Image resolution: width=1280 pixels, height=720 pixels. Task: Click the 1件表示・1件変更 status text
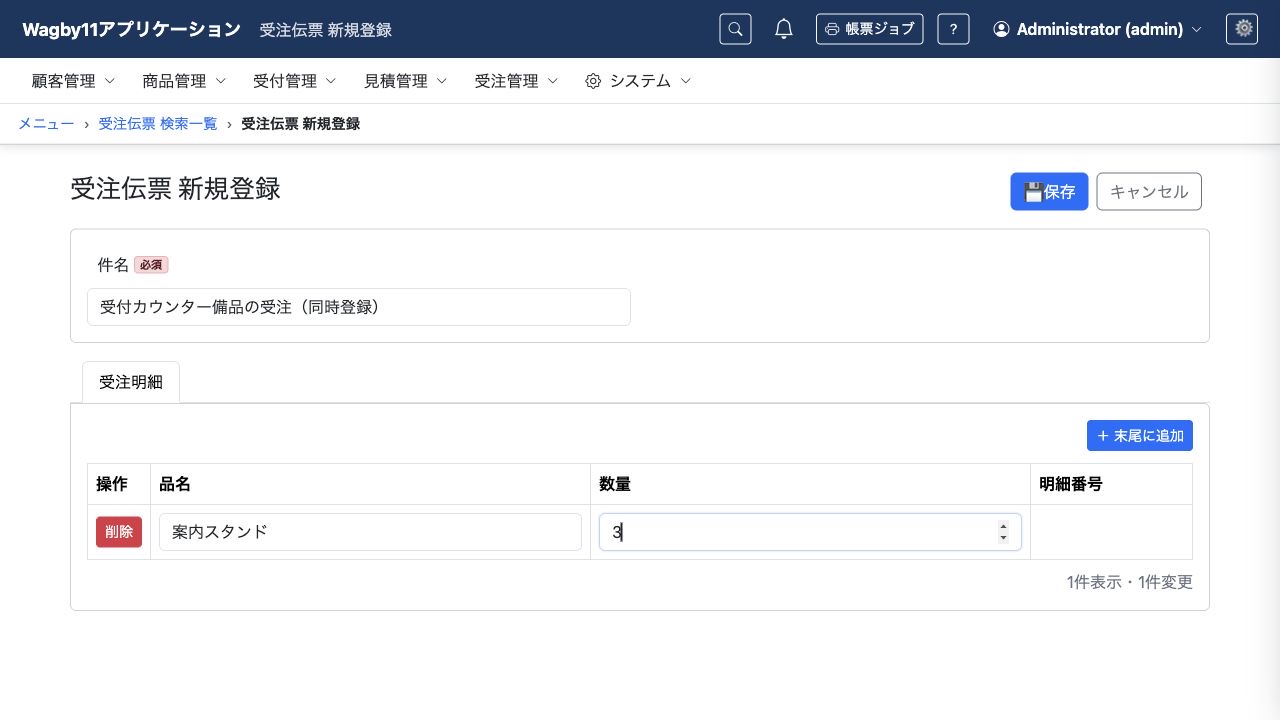(1130, 582)
